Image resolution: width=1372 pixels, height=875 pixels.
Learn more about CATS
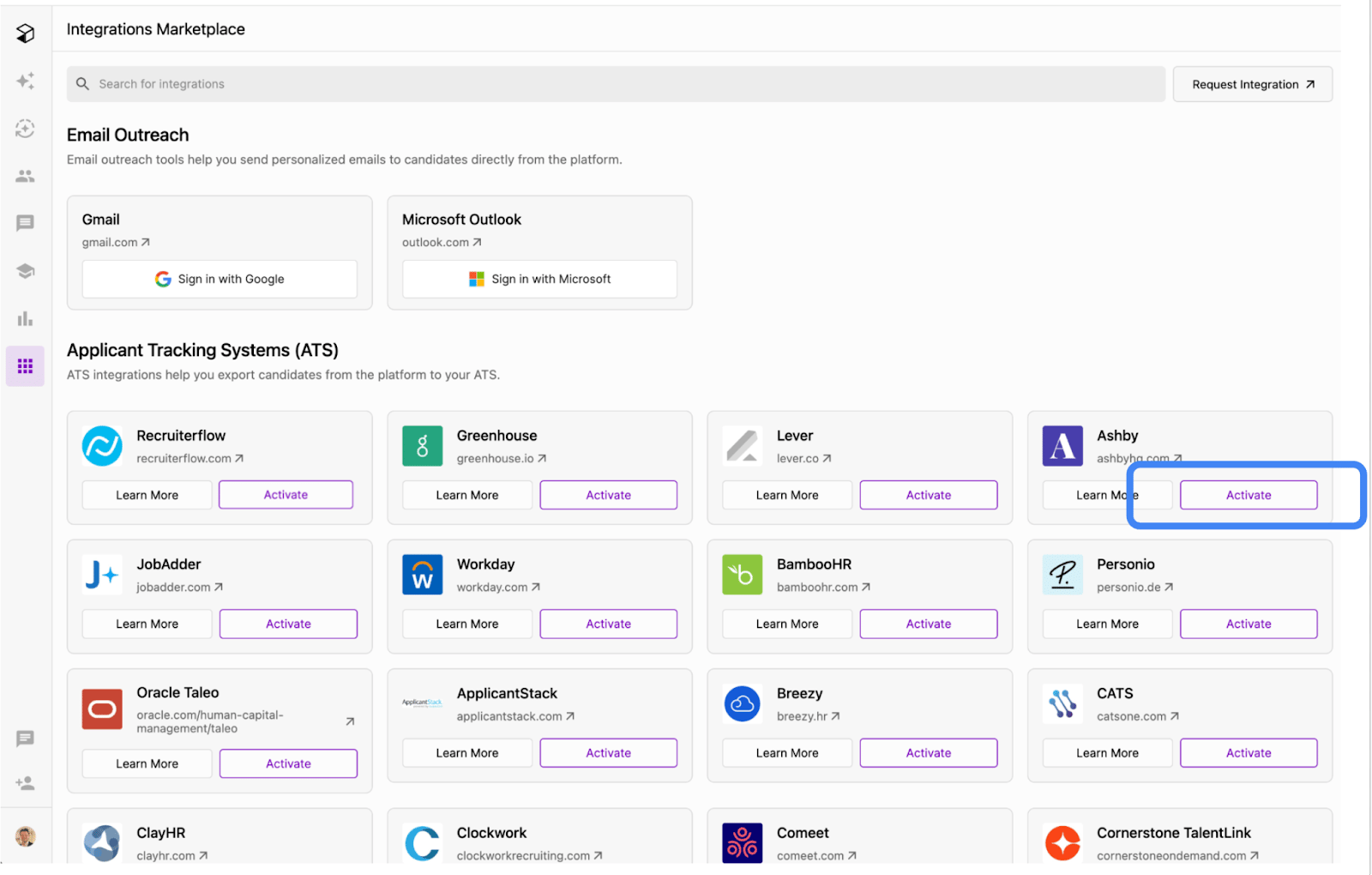pos(1108,753)
